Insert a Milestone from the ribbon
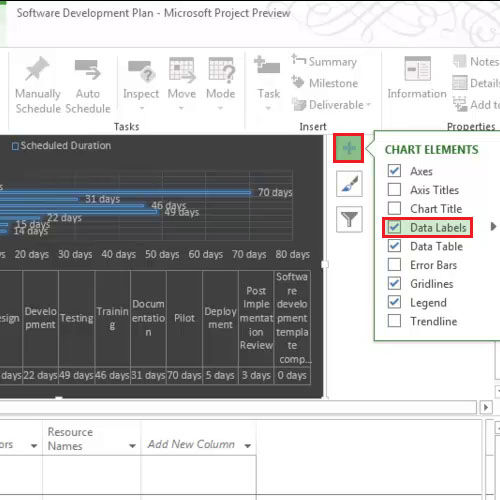The height and width of the screenshot is (500, 500). pos(325,83)
